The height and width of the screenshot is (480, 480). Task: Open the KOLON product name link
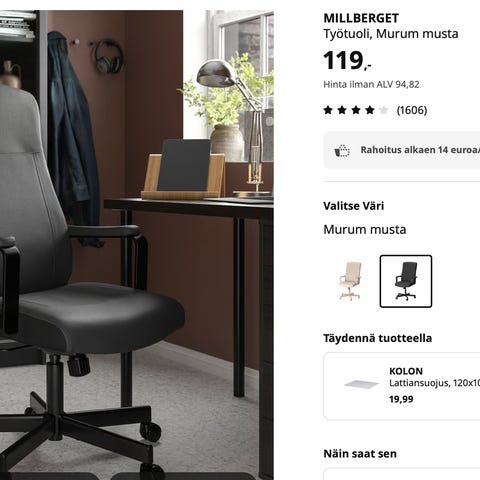tap(406, 371)
